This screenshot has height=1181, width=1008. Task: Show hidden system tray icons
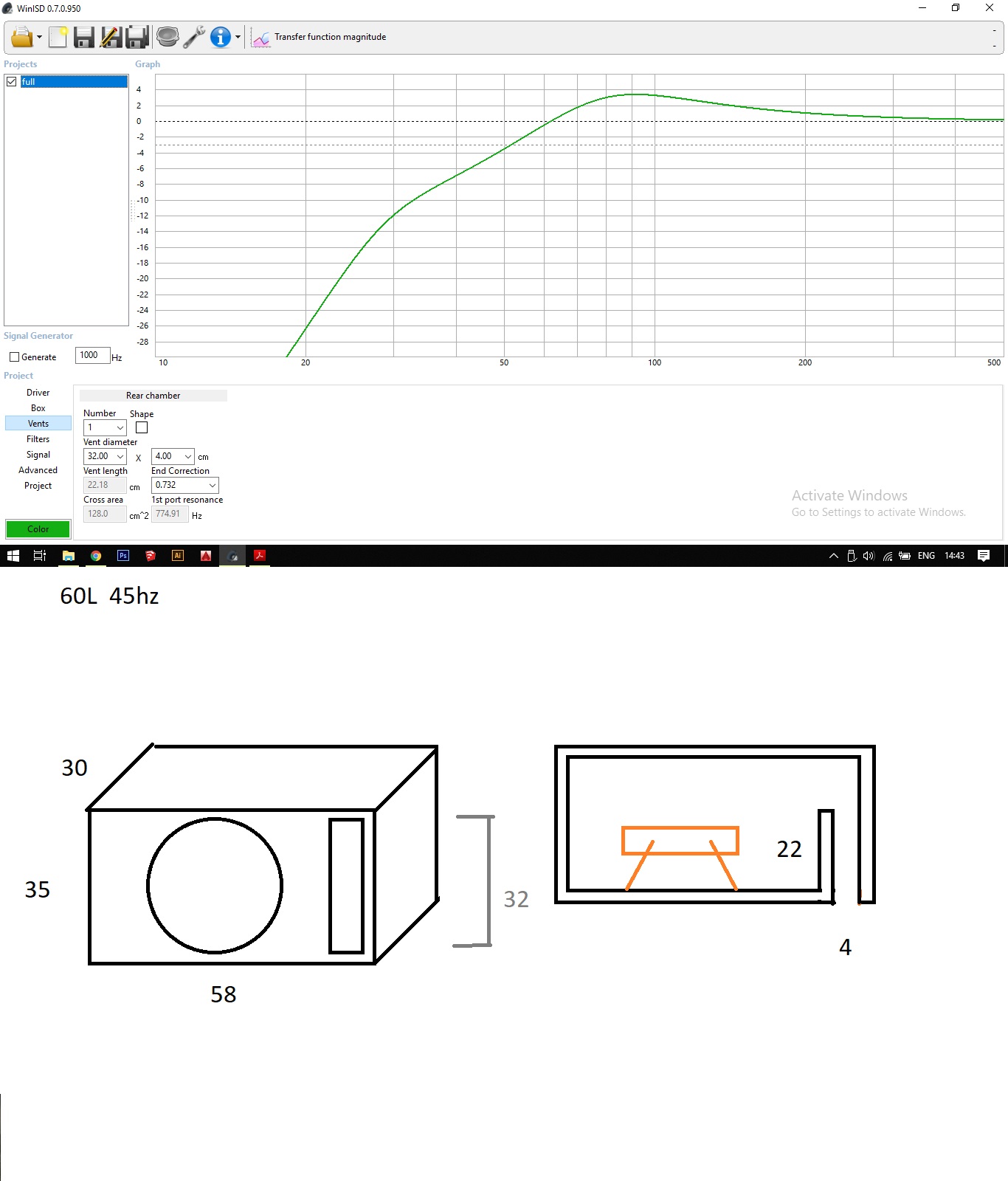834,556
